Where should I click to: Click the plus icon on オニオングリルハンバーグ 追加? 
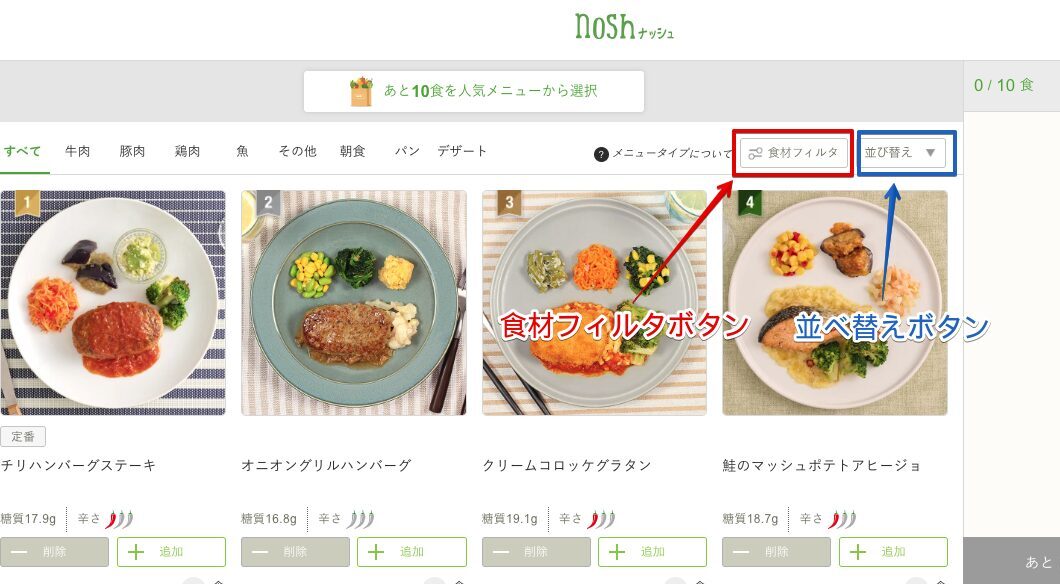[376, 552]
